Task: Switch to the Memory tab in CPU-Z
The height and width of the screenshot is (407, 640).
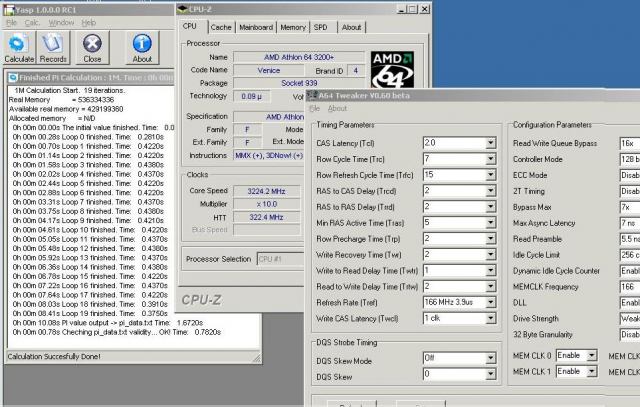Action: click(293, 27)
